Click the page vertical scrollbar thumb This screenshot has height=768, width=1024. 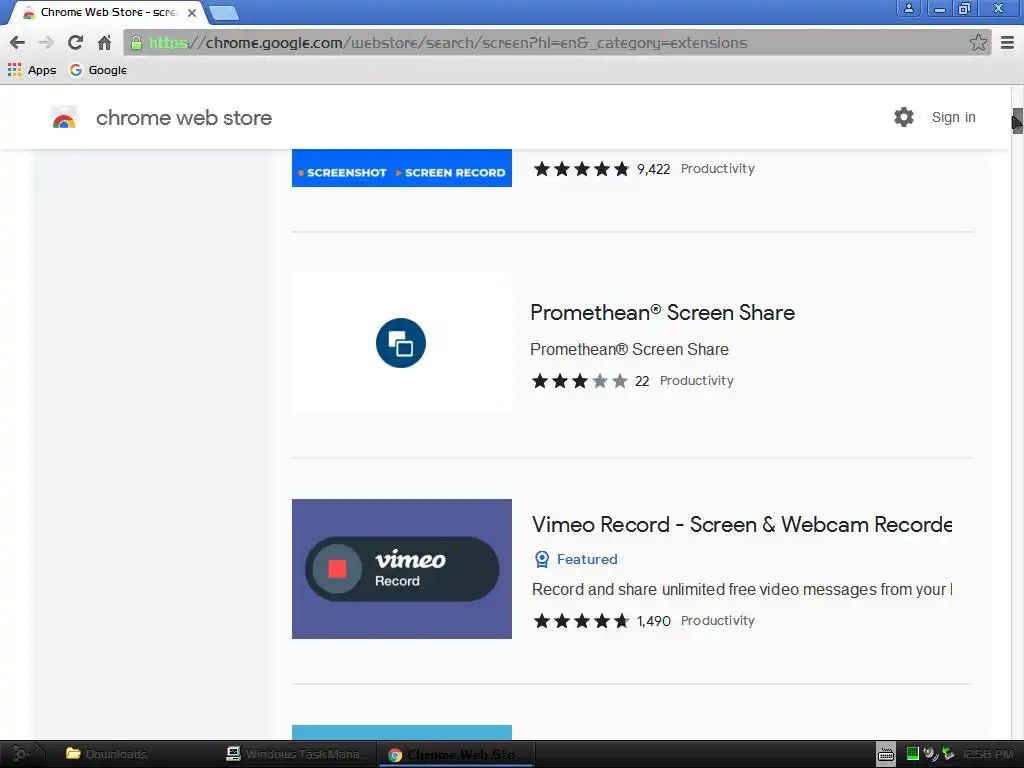tap(1017, 121)
